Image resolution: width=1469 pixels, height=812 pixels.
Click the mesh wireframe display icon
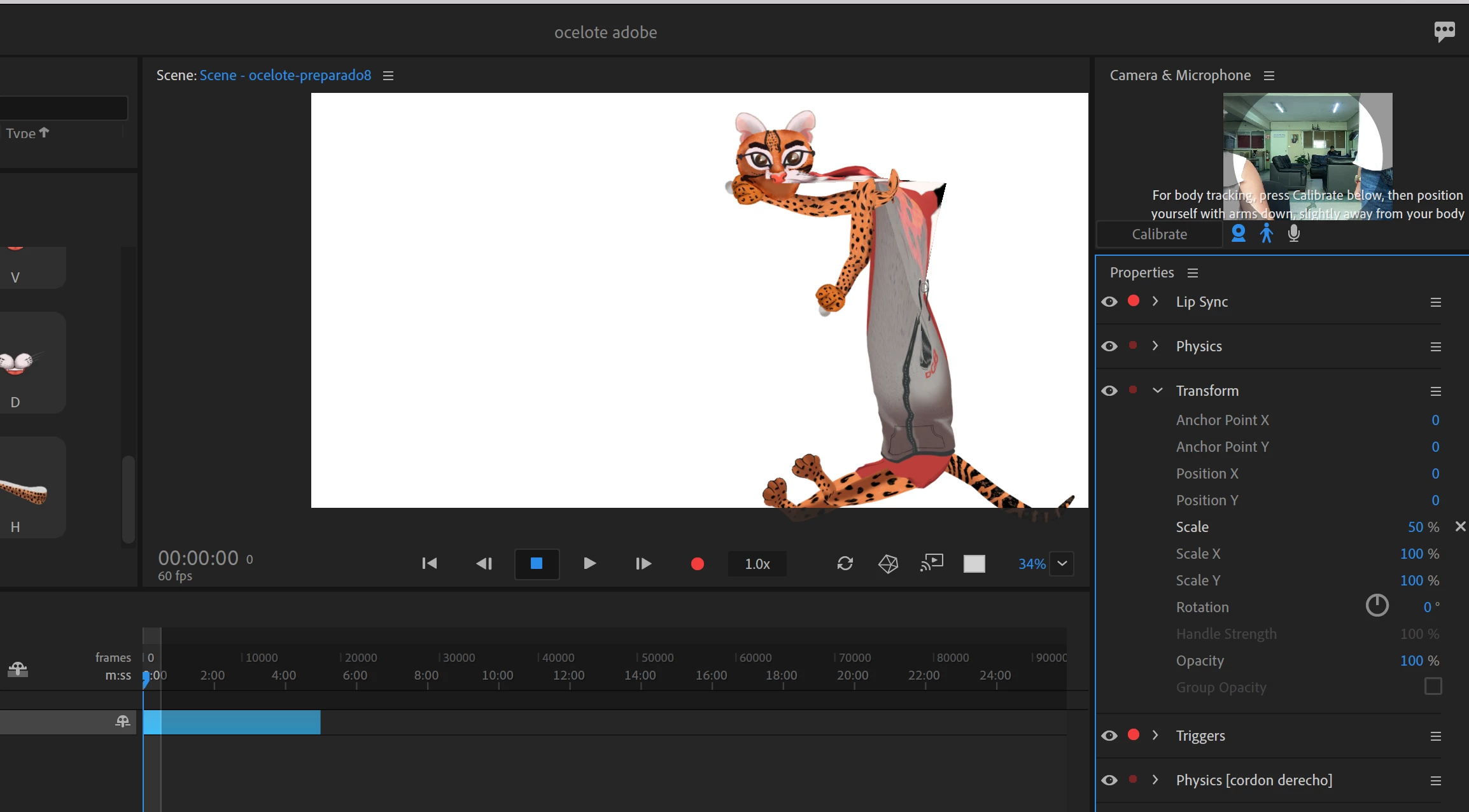[888, 563]
